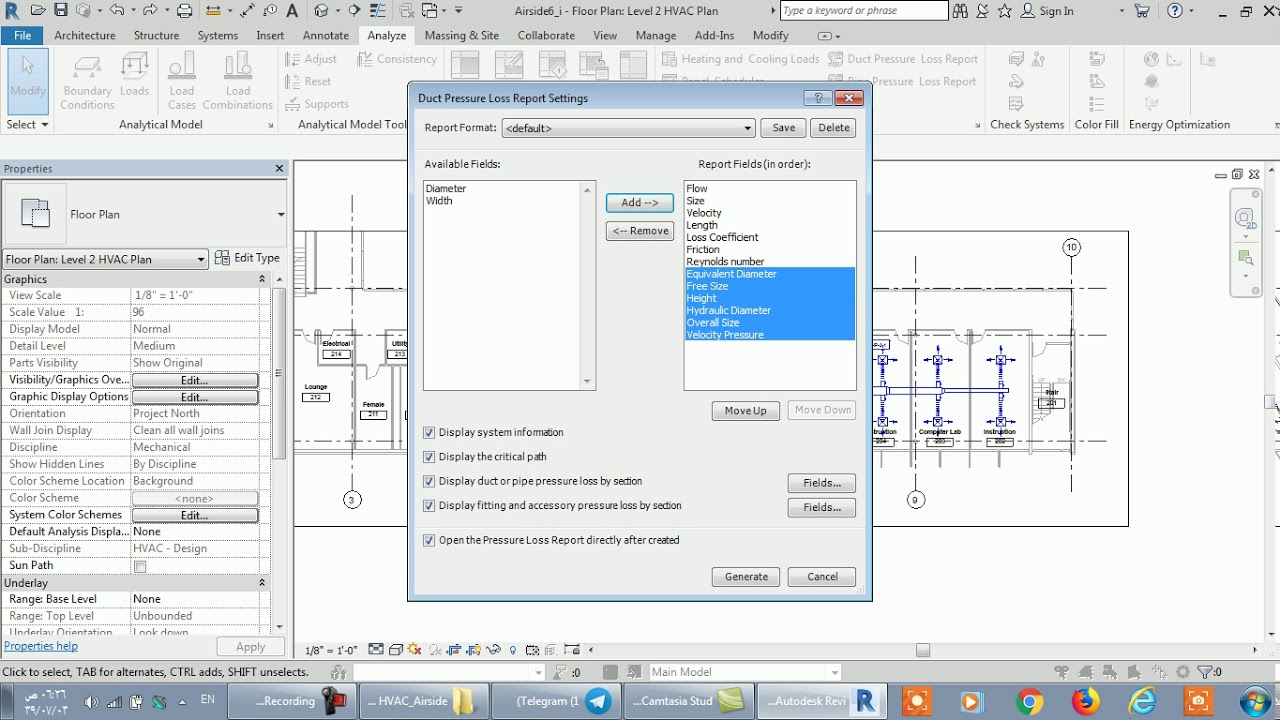
Task: Click the star favorites icon in title bar
Action: (1005, 11)
